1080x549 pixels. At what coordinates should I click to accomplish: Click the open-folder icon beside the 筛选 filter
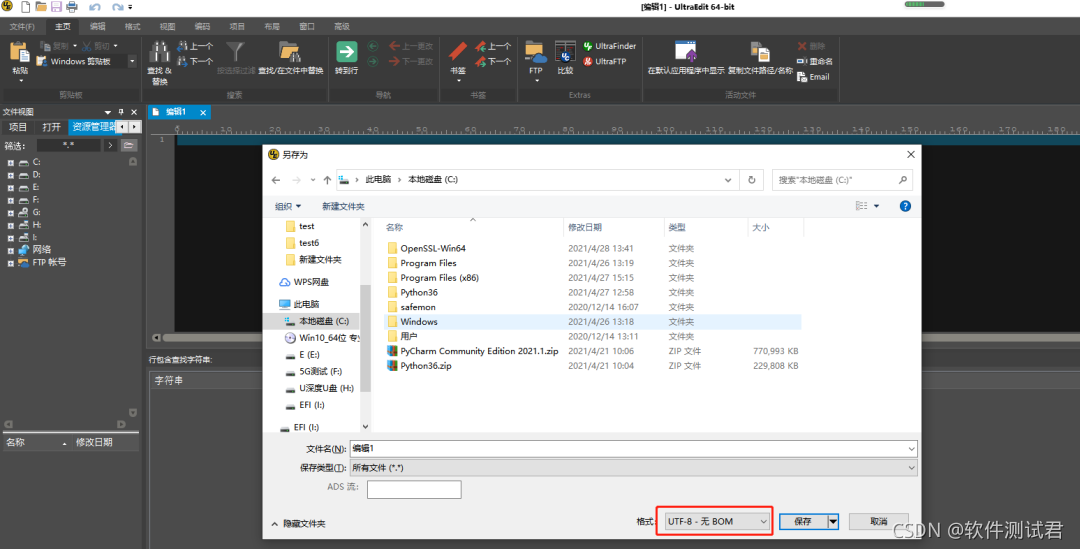click(x=128, y=145)
